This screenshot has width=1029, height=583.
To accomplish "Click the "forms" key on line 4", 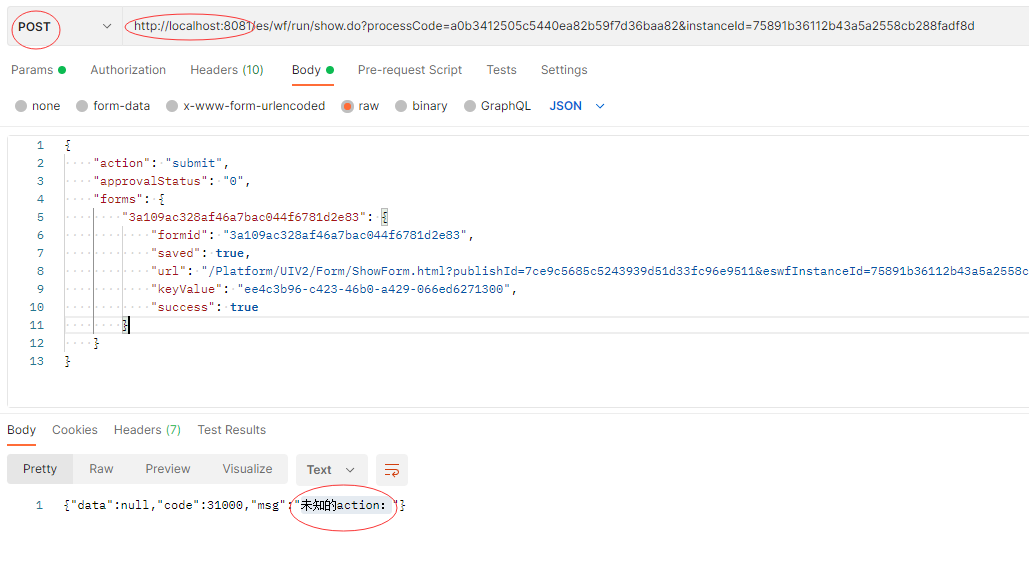I will pos(118,199).
